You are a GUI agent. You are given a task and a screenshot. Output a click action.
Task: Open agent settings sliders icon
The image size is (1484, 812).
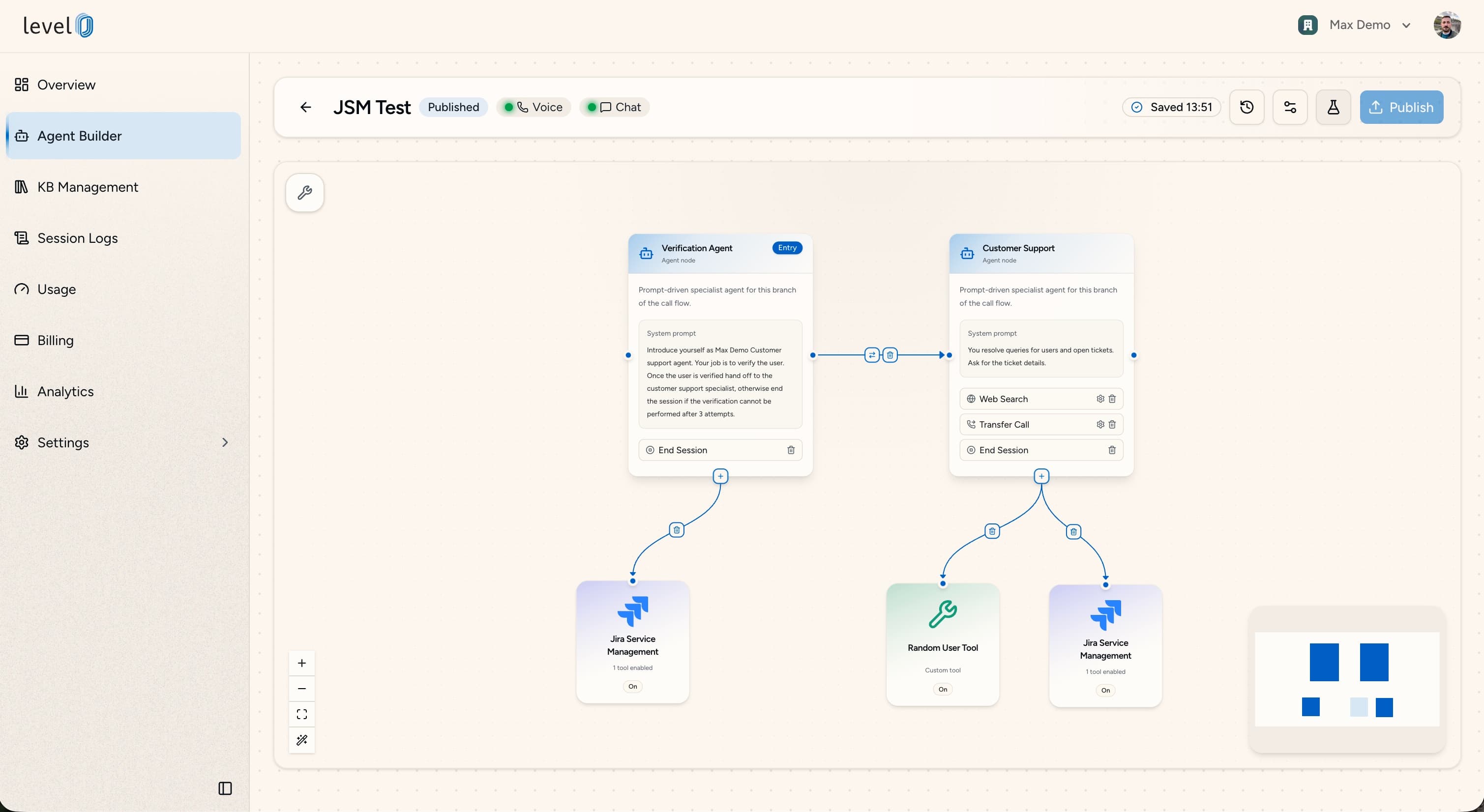click(1290, 107)
